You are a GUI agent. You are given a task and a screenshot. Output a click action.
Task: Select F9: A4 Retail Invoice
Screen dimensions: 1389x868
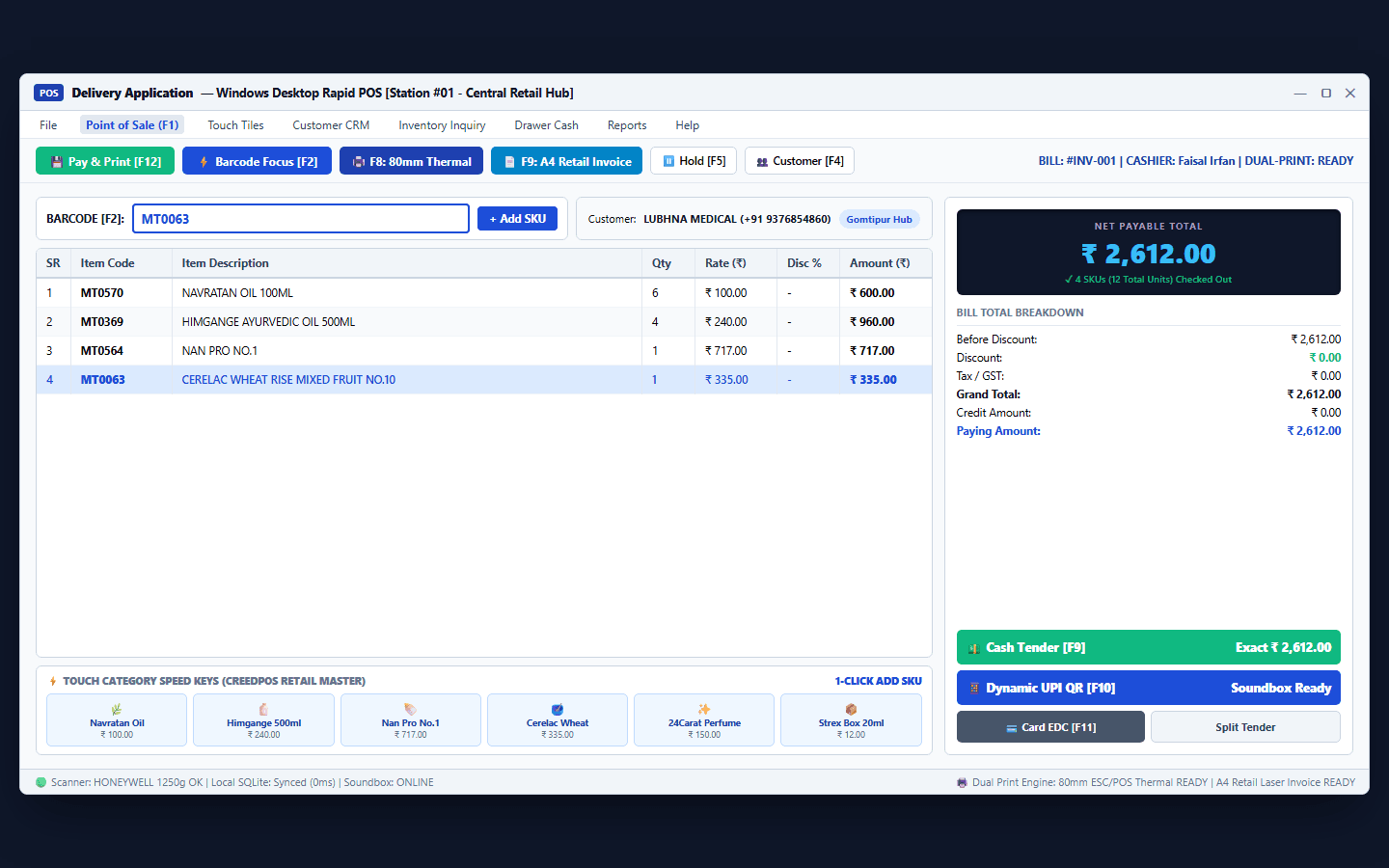pyautogui.click(x=566, y=161)
